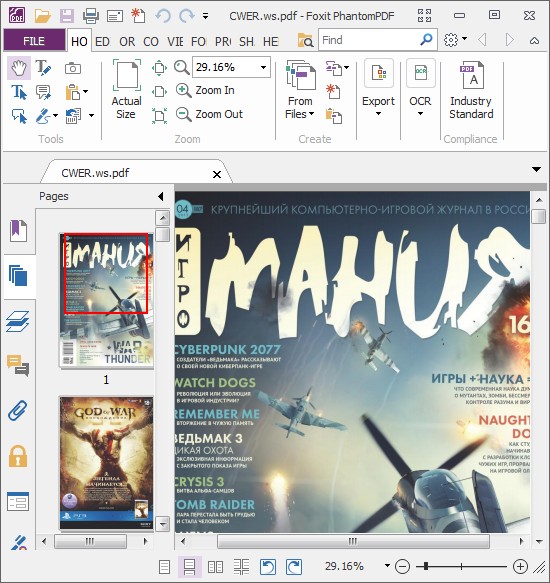Open the document tab list dropdown
The image size is (550, 583).
[536, 170]
